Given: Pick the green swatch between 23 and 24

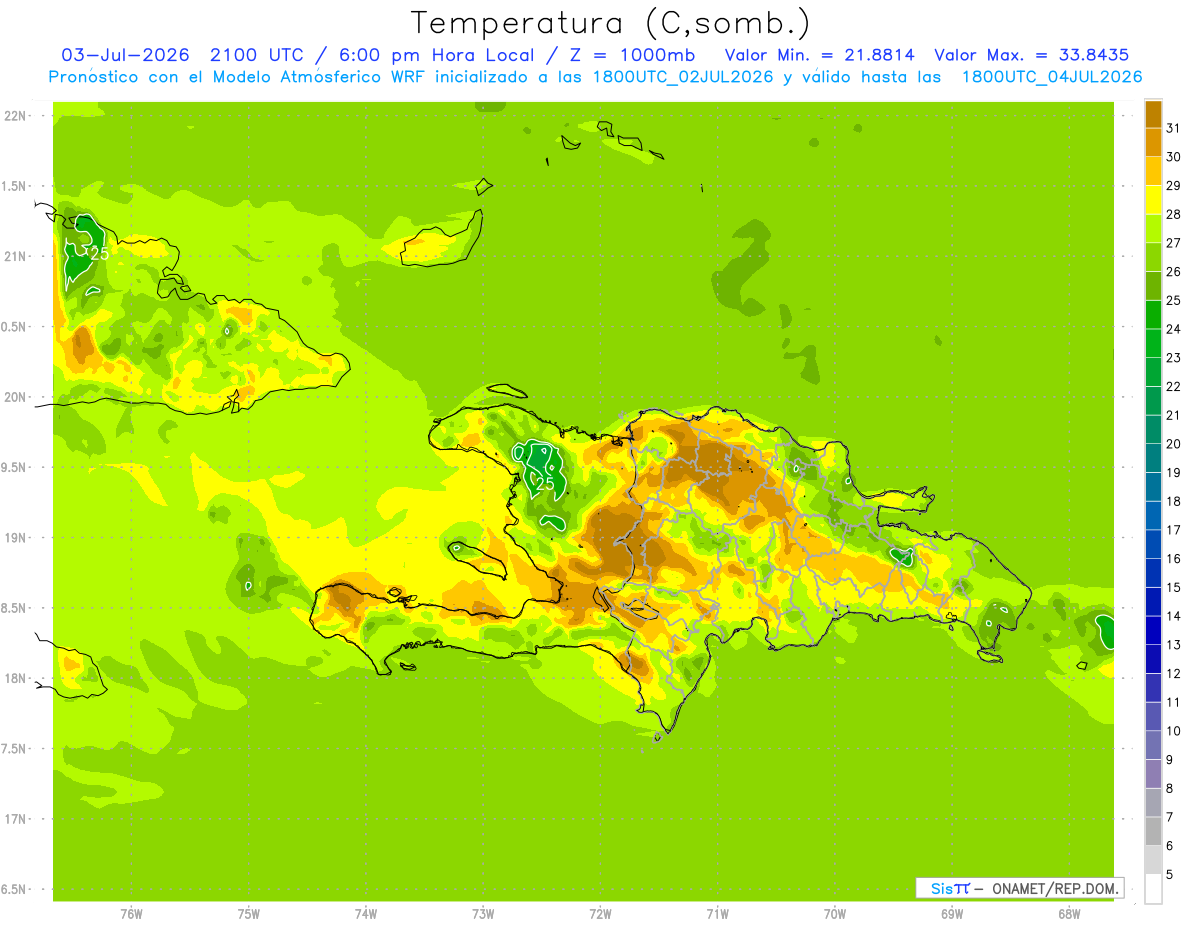Looking at the screenshot, I should pyautogui.click(x=1153, y=343).
